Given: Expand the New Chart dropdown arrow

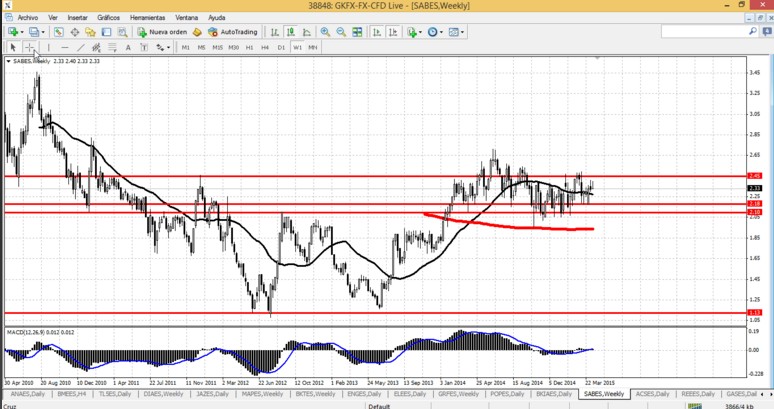Looking at the screenshot, I should [x=21, y=33].
